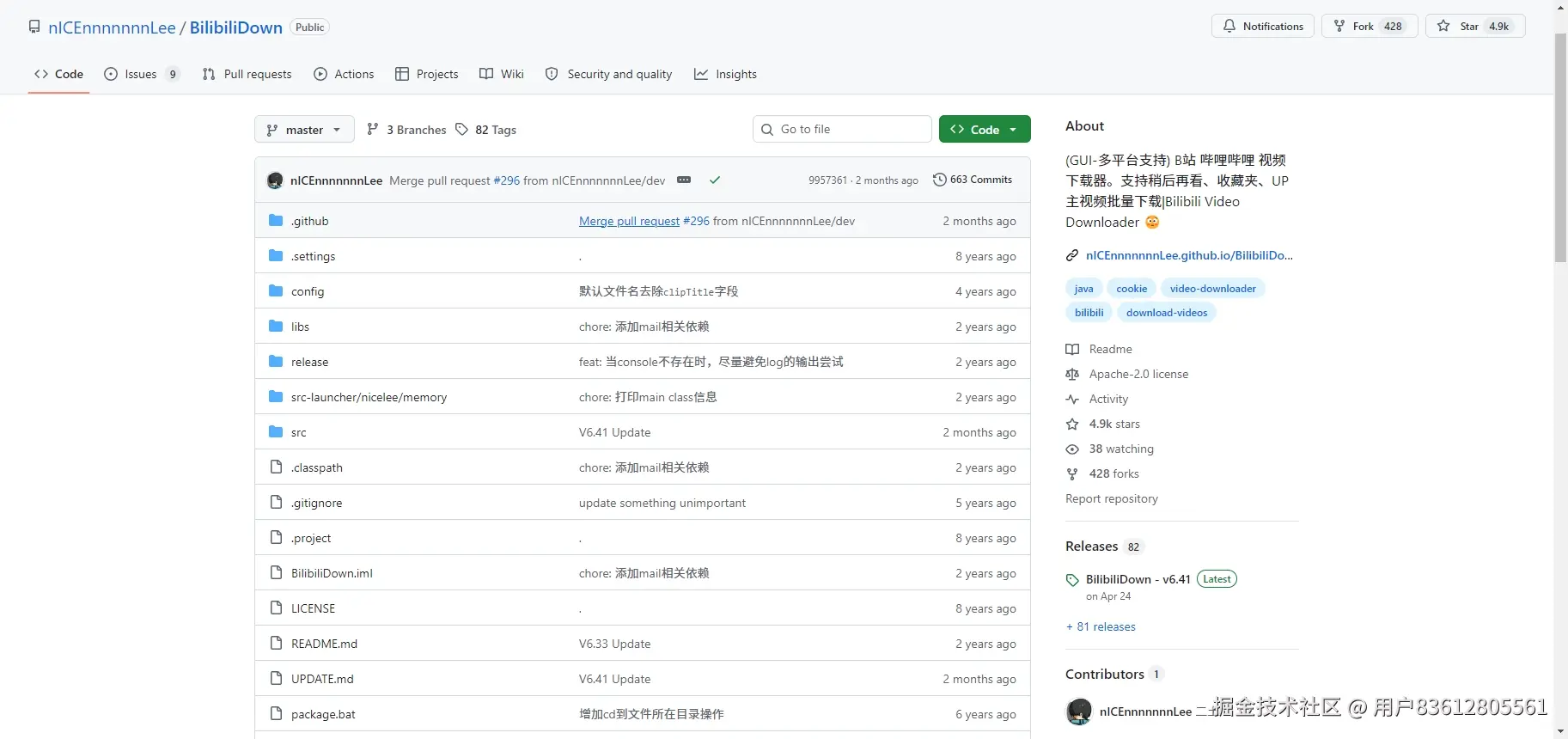Click the .classpath file icon

pos(276,467)
